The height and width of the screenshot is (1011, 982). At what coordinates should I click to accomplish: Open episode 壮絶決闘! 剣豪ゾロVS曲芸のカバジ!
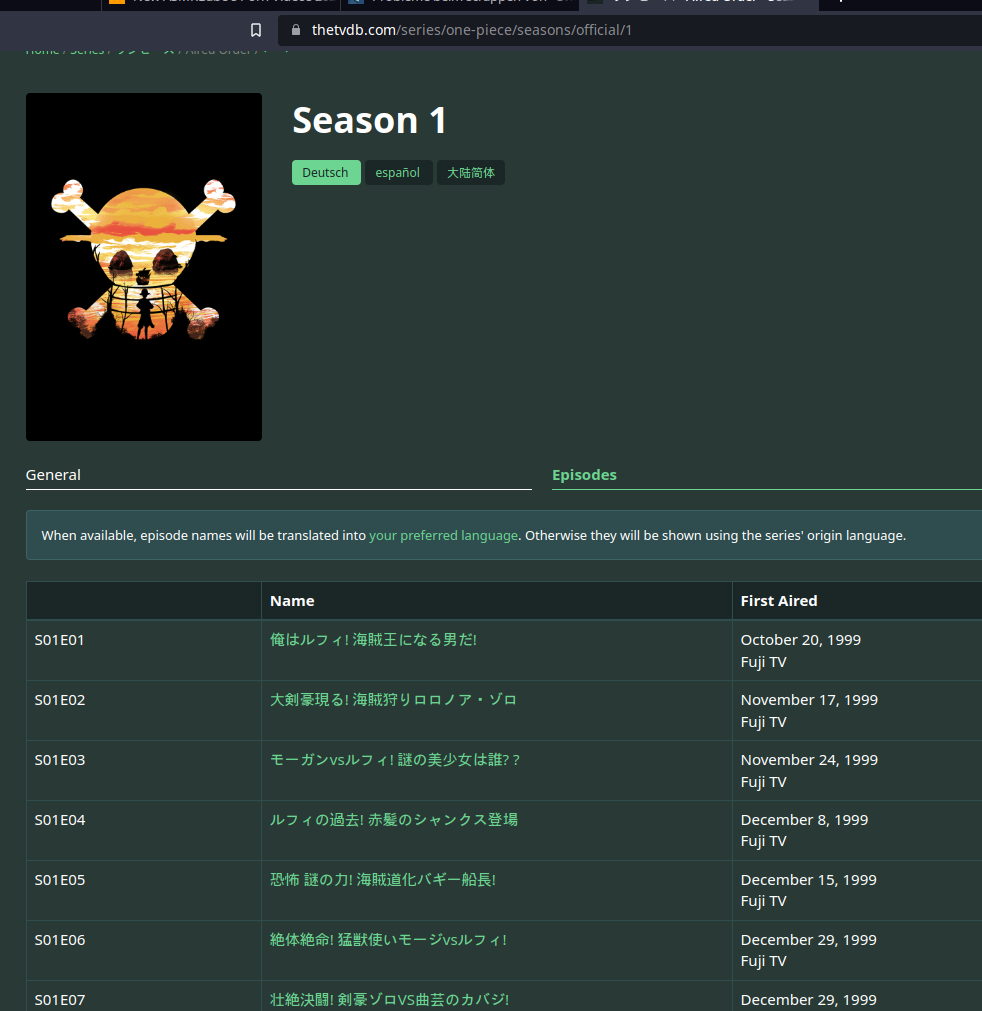tap(389, 999)
